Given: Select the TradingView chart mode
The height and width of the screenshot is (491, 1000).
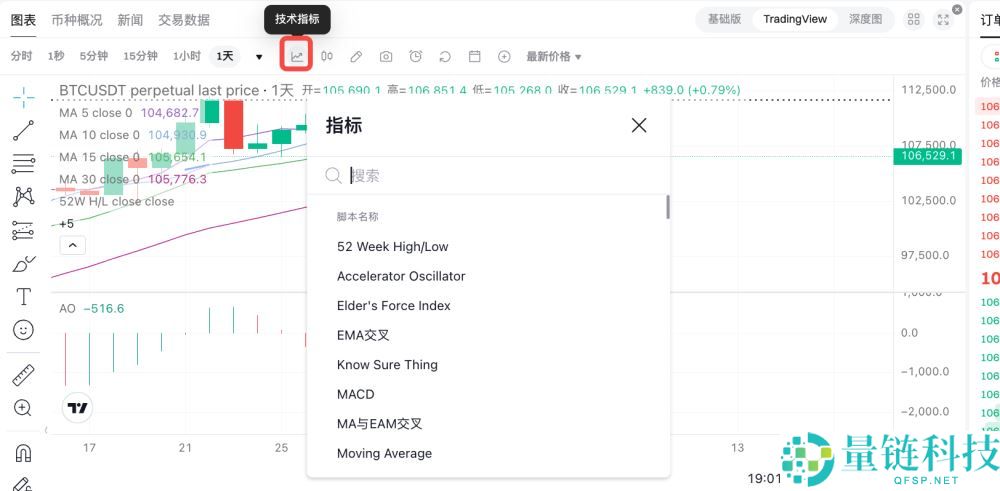Looking at the screenshot, I should click(x=795, y=19).
